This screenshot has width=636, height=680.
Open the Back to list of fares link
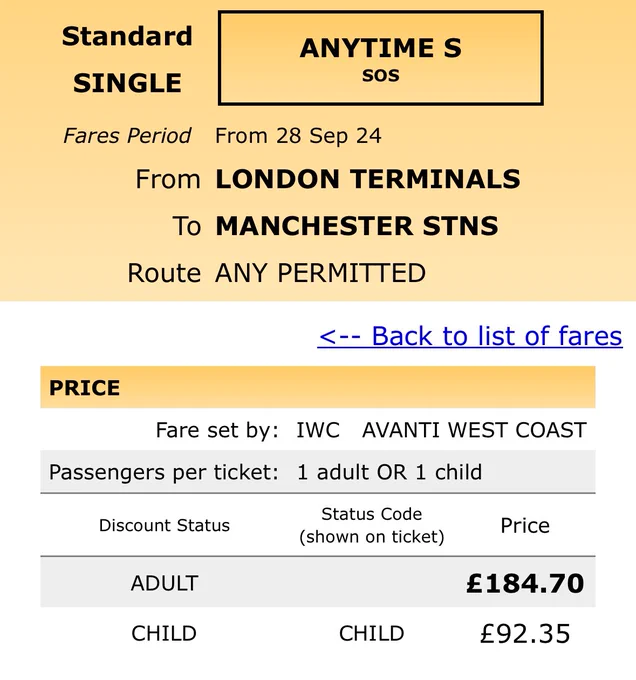tap(470, 336)
